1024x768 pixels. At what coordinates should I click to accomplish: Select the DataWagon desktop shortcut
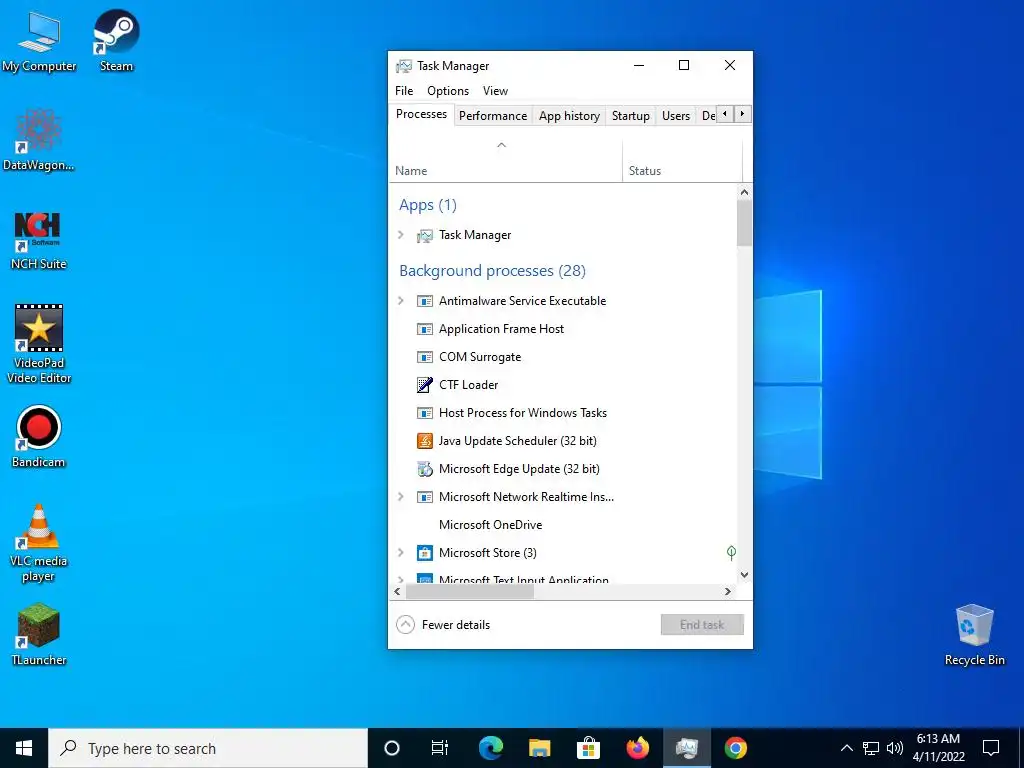pyautogui.click(x=39, y=140)
